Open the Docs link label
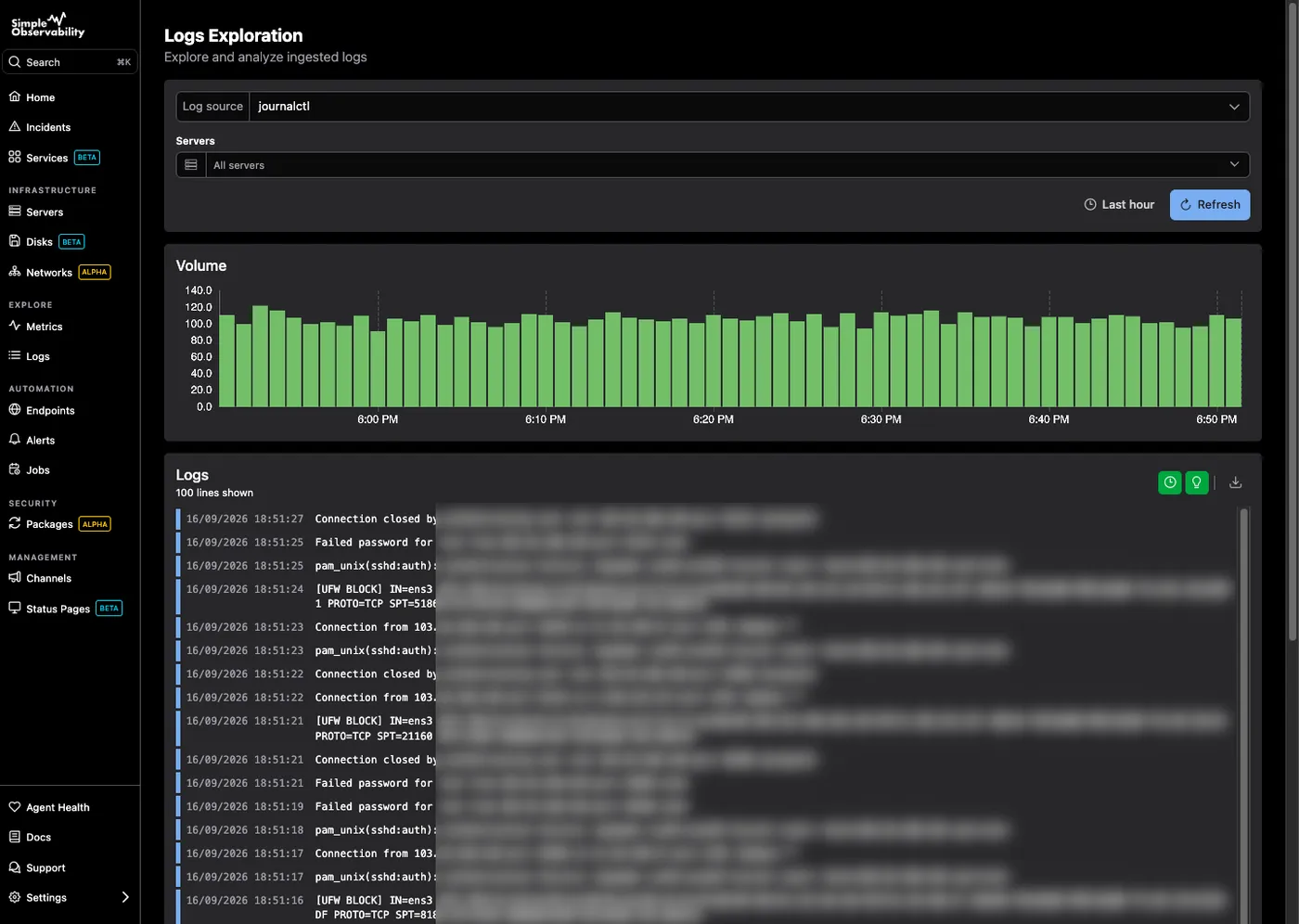Screen dimensions: 1299x924 [39, 838]
